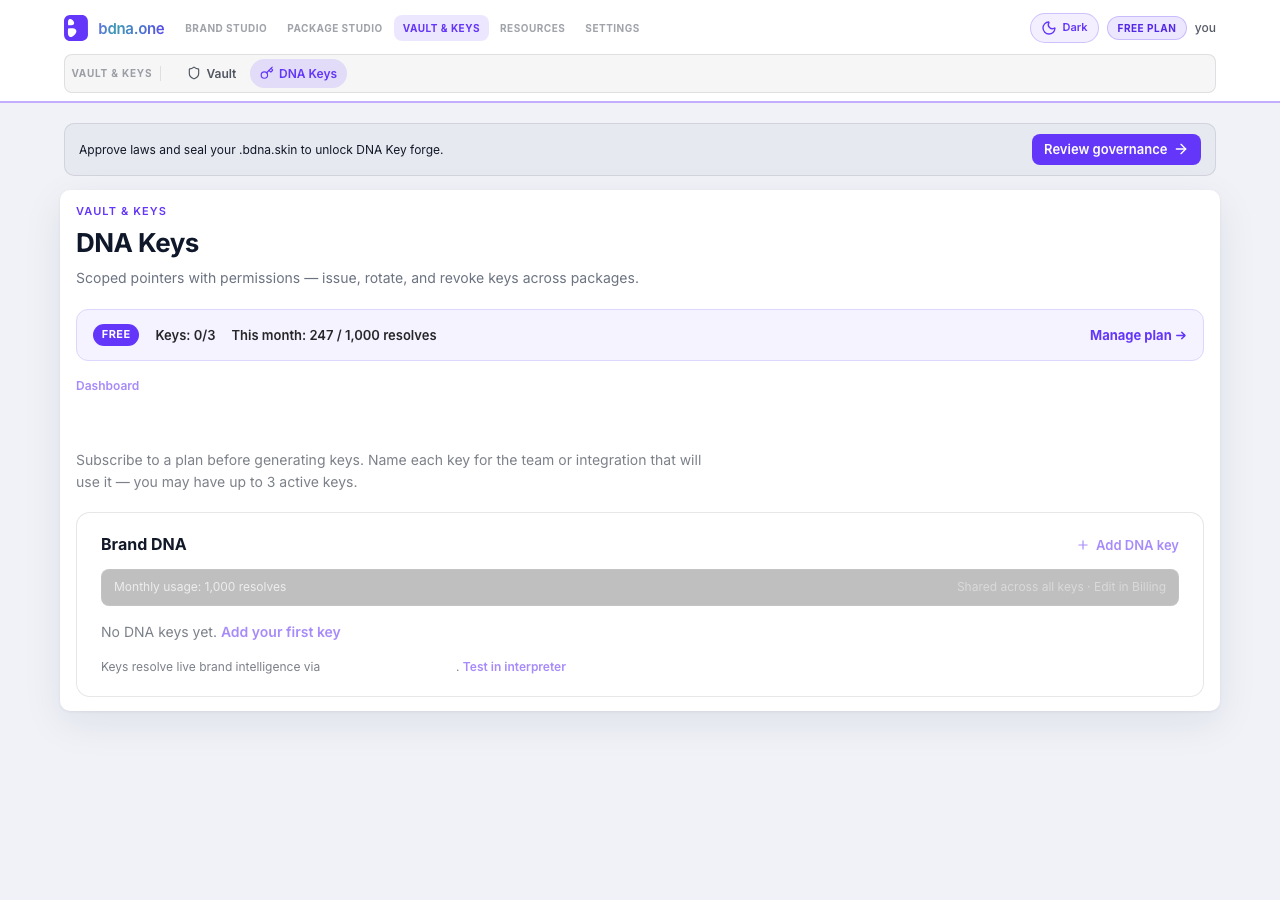
Task: Click 'Shared across all keys · Edit in Billing'
Action: pos(1061,587)
